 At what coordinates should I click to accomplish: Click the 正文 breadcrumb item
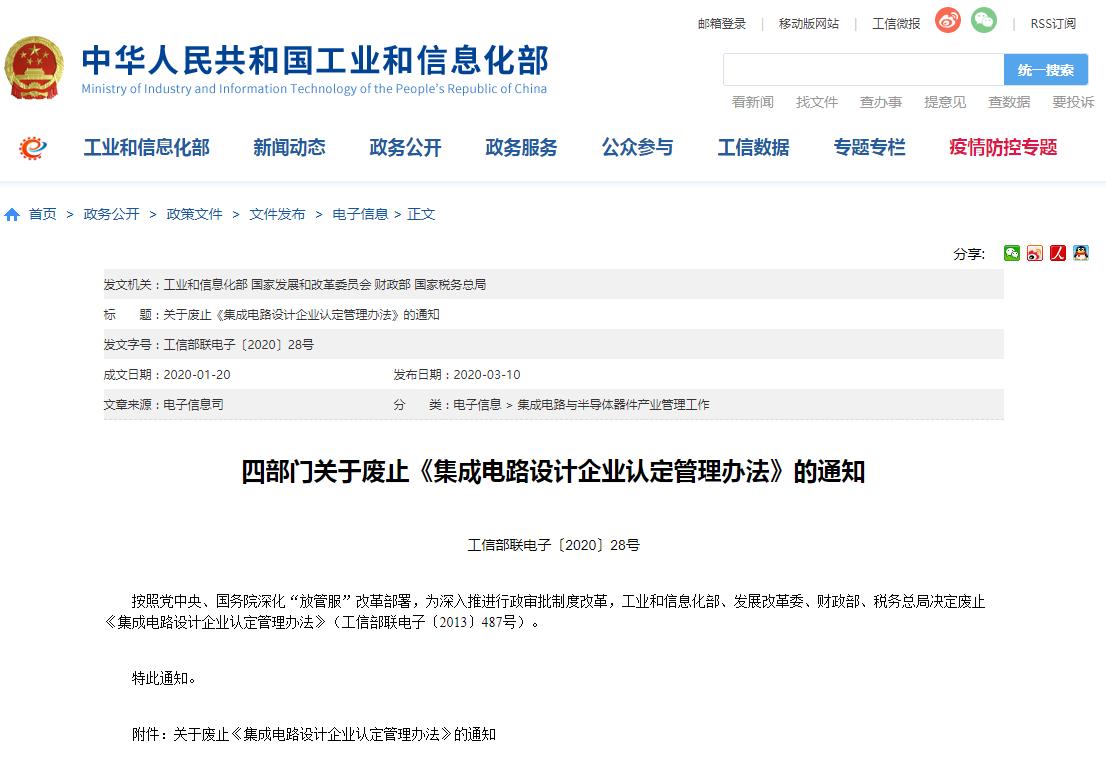421,214
